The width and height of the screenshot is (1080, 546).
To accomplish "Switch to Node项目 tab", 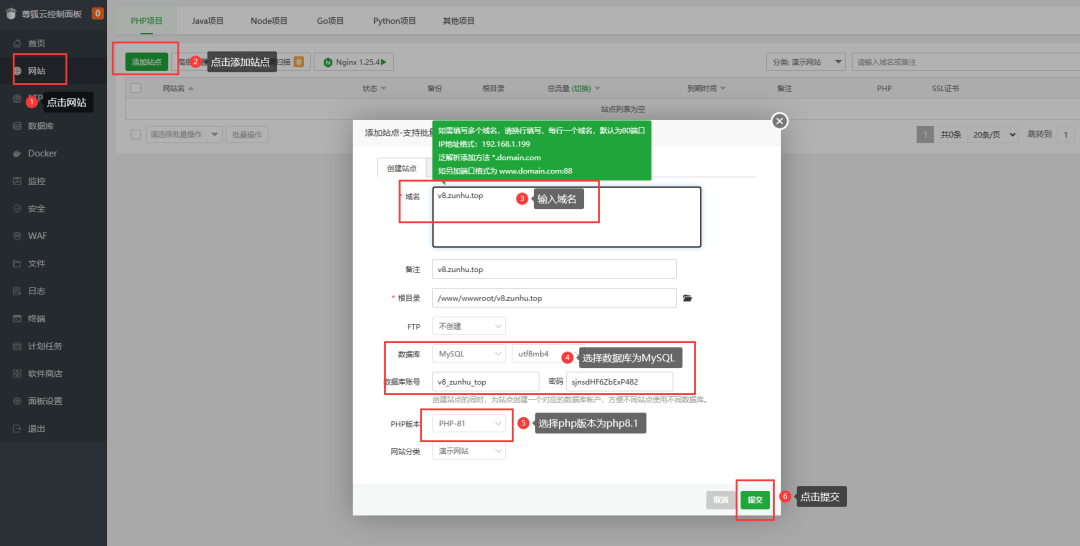I will 269,21.
